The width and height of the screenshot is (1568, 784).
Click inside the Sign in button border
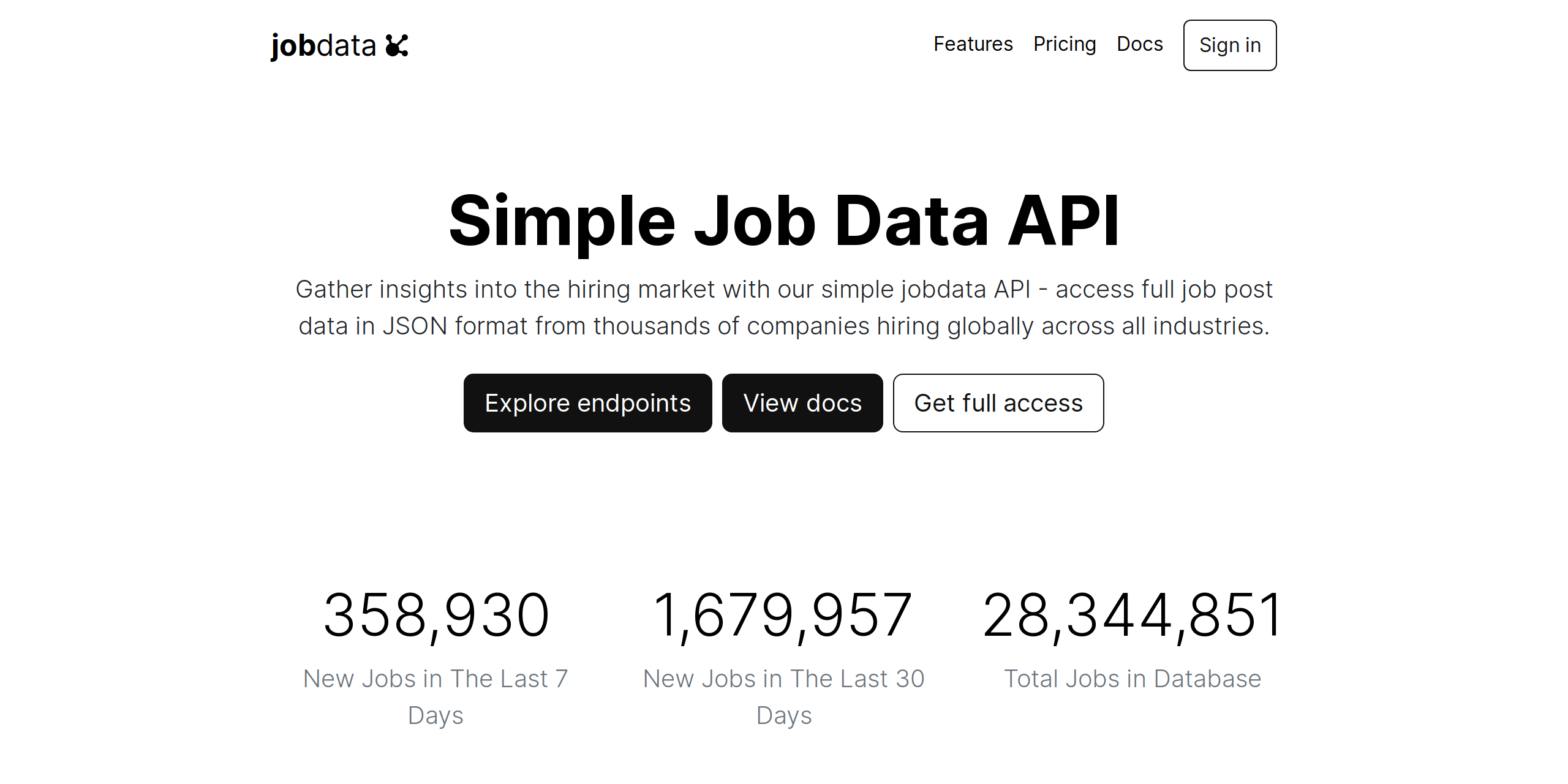pyautogui.click(x=1229, y=45)
